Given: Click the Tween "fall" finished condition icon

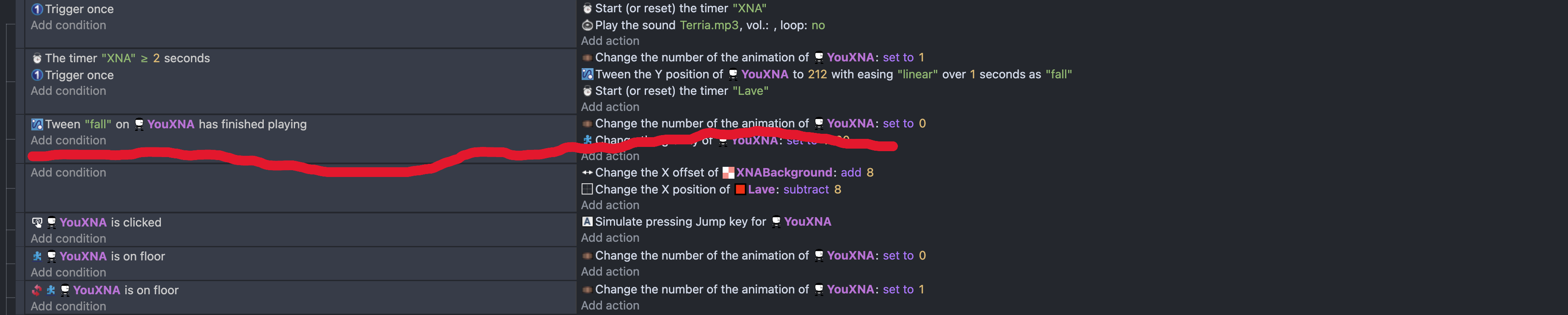Looking at the screenshot, I should pyautogui.click(x=37, y=124).
